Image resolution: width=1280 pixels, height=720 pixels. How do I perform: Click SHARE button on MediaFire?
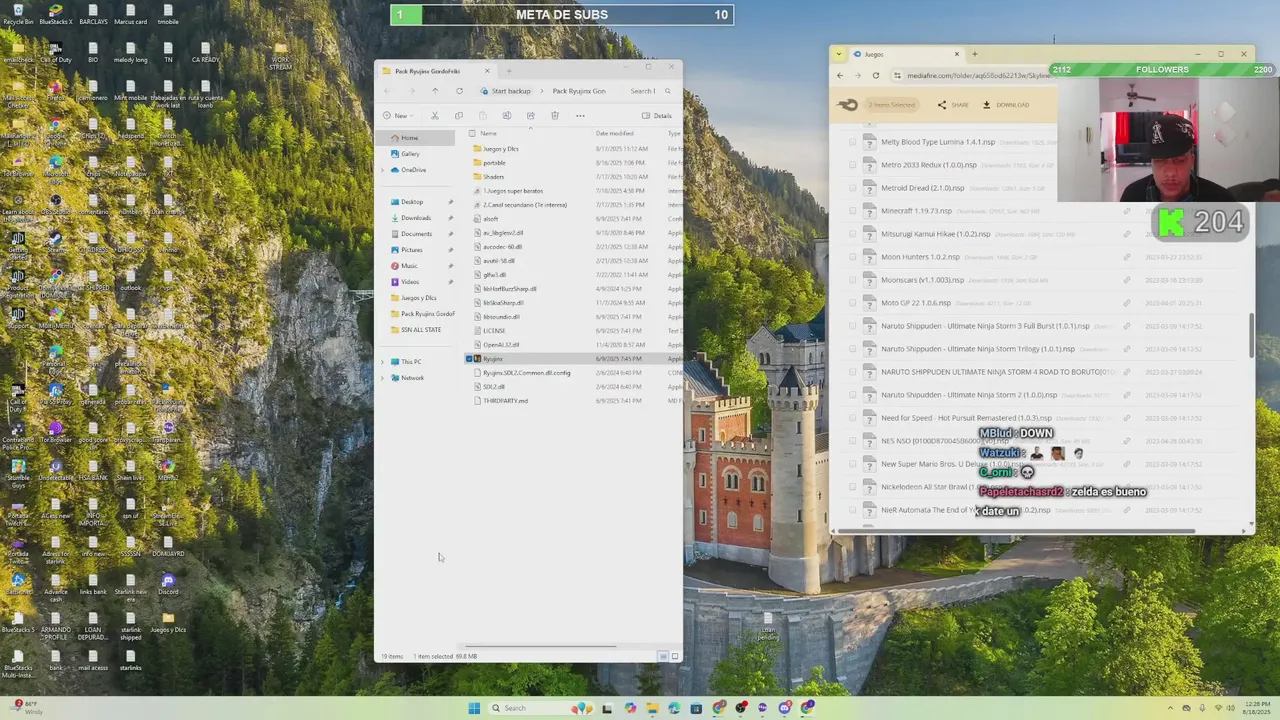pos(953,105)
